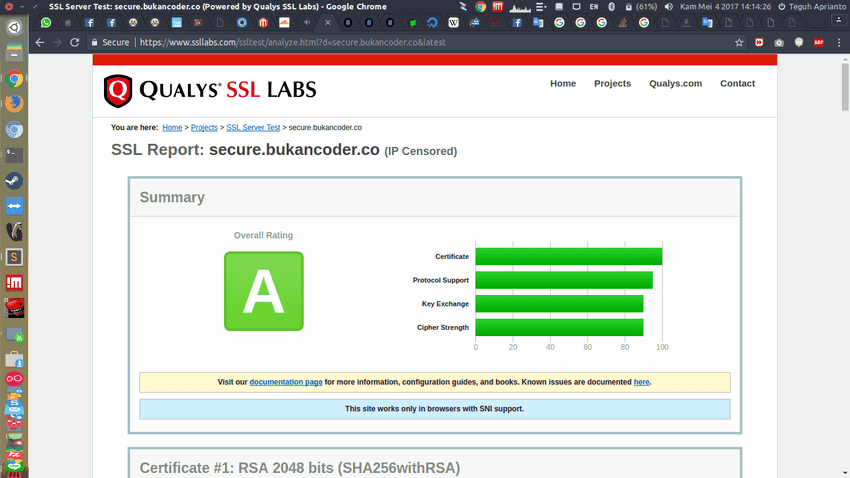Open Sublime Text from the launcher
Screen dimensions: 850x478
(x=14, y=257)
